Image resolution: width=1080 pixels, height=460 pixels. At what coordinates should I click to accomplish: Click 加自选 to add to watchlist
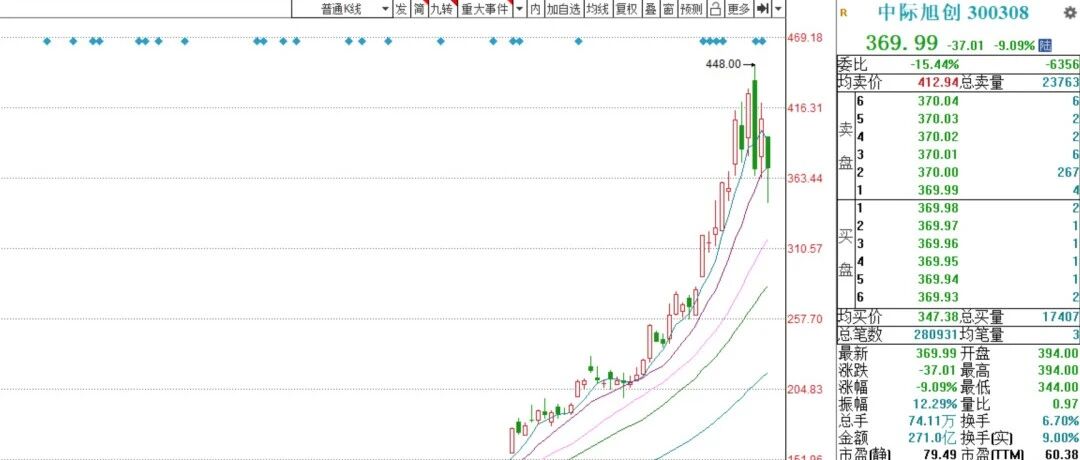click(563, 9)
